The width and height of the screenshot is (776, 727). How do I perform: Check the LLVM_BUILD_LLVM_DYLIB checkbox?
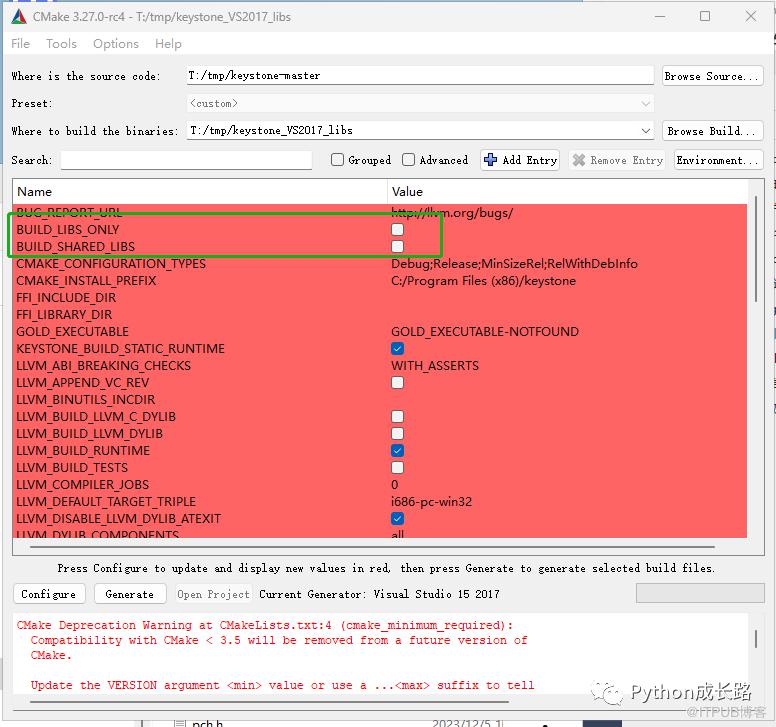point(397,434)
